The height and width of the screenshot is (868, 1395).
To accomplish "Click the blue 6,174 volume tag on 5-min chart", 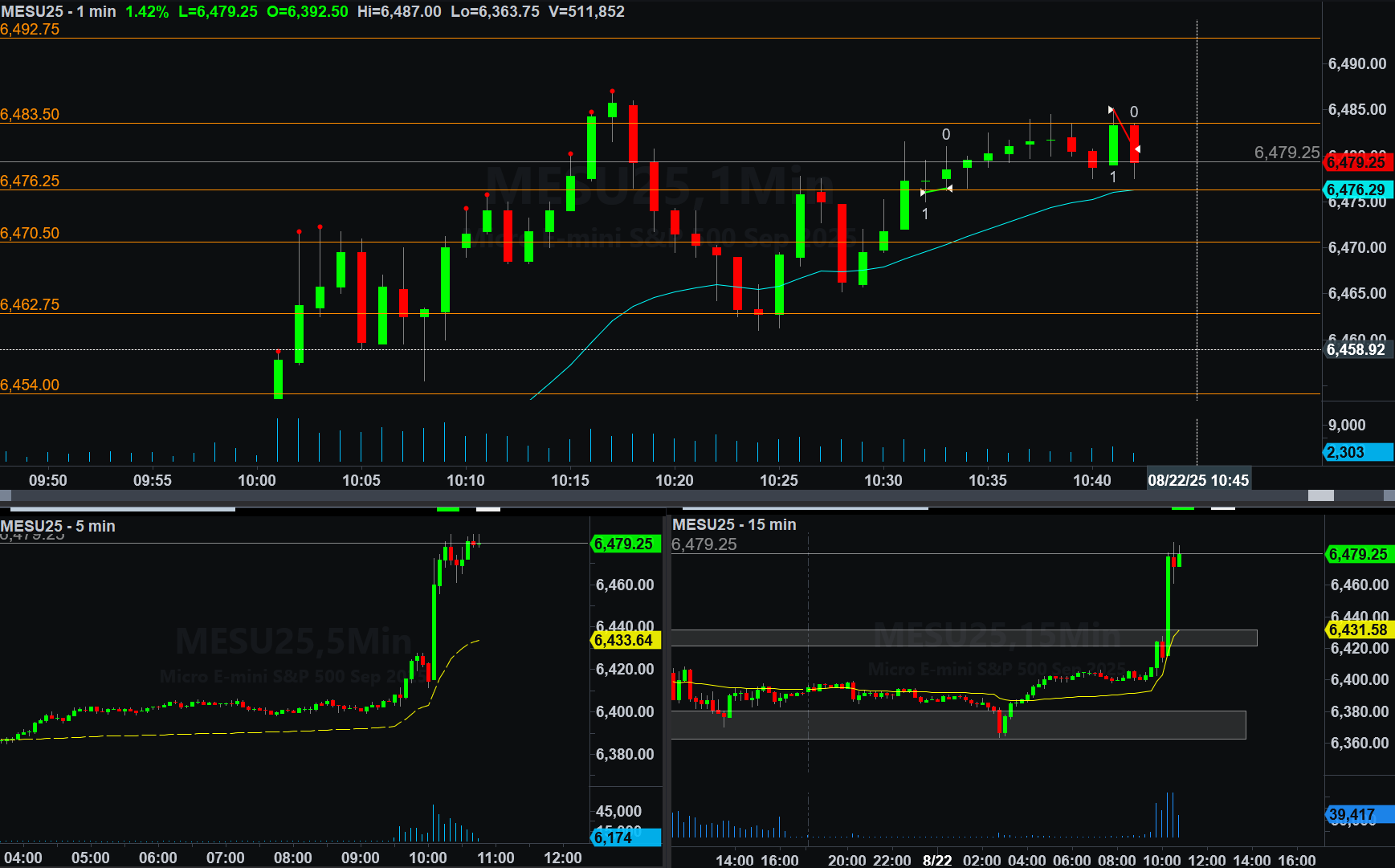I will click(625, 837).
